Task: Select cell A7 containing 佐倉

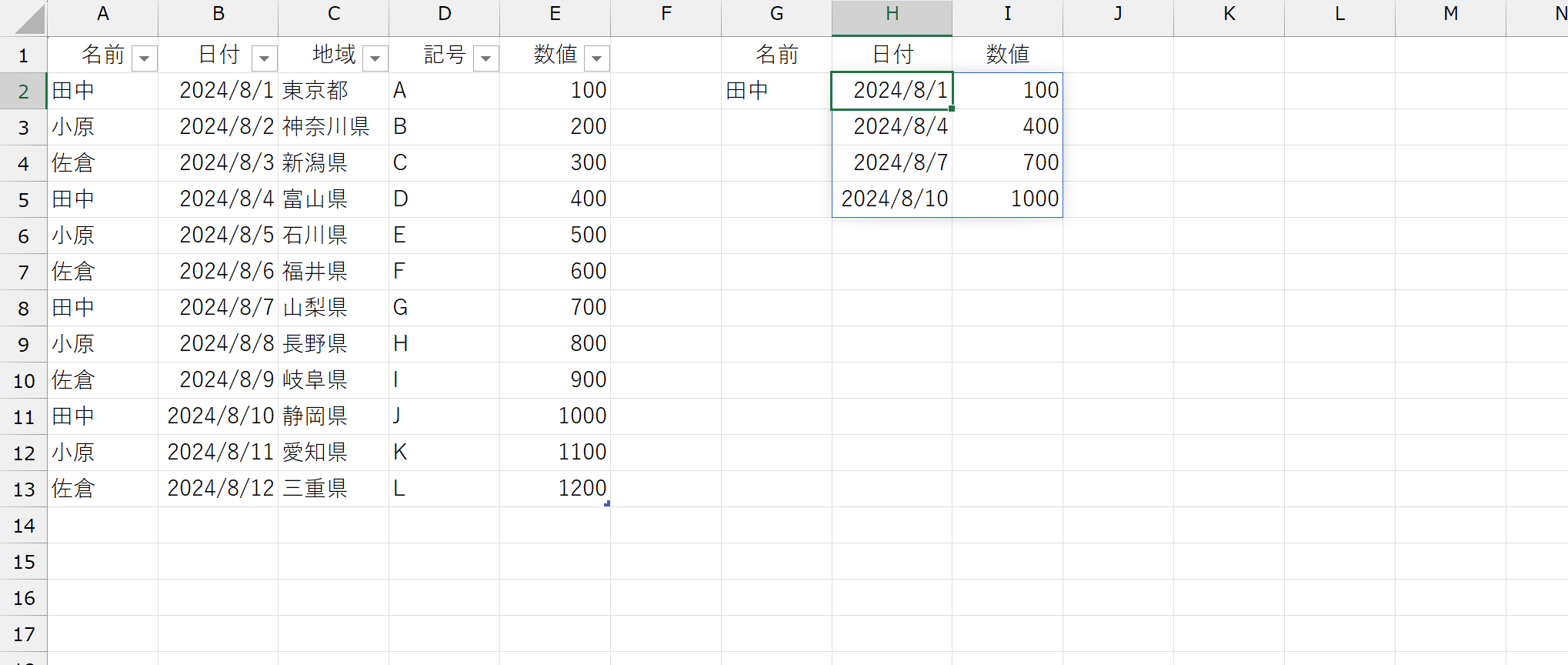Action: [x=102, y=272]
